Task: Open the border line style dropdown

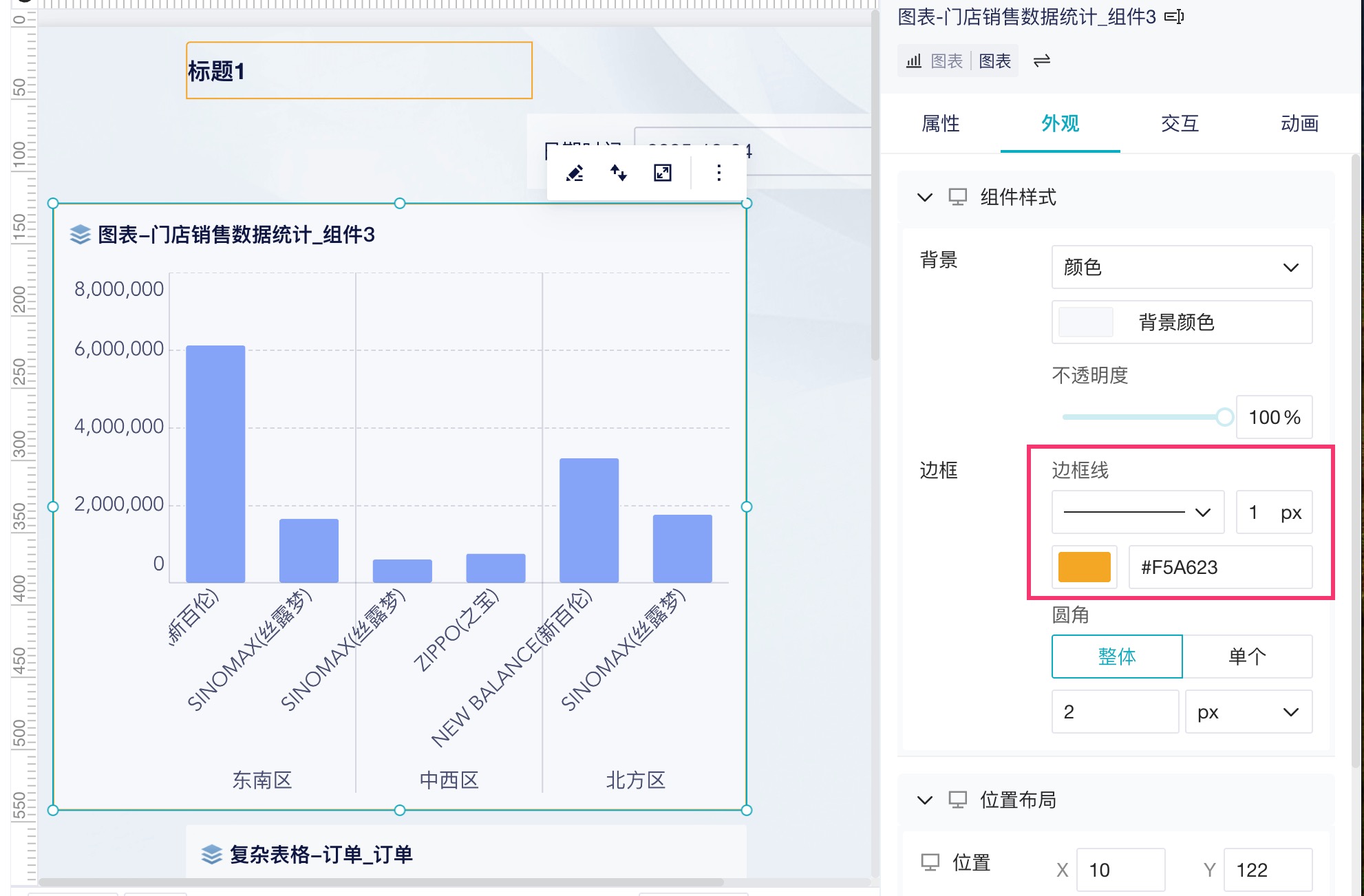Action: click(x=1137, y=512)
